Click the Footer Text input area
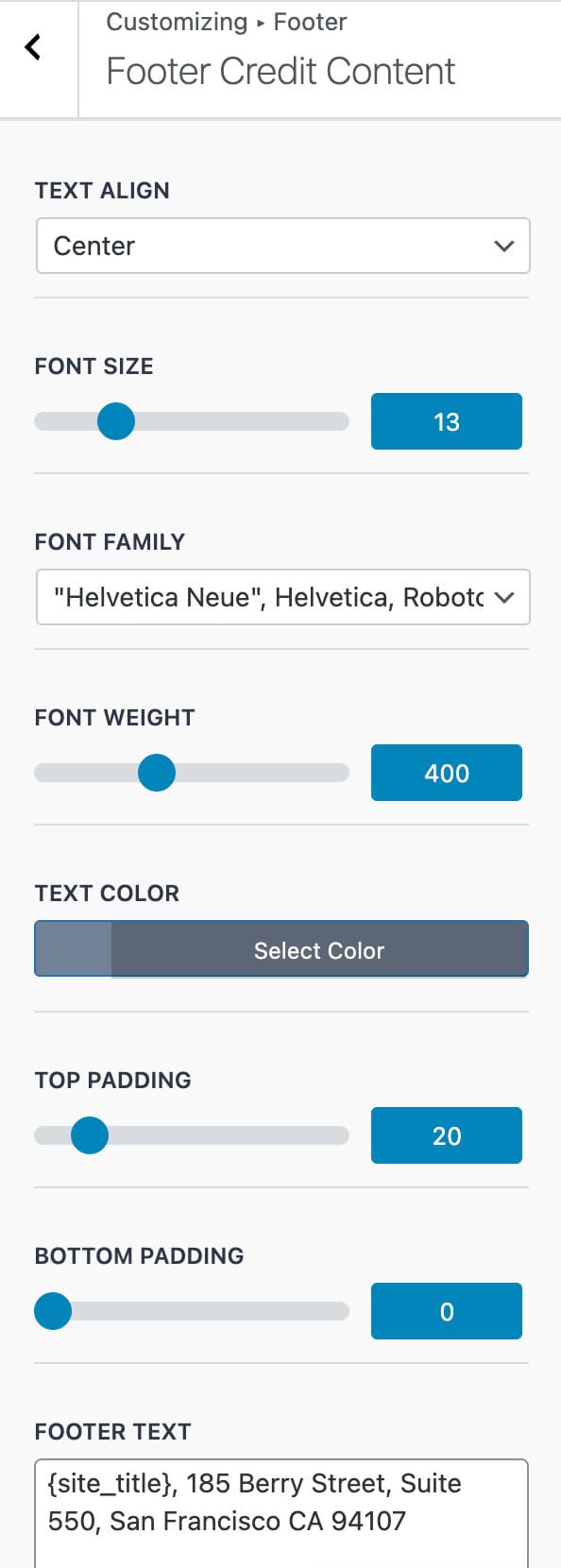The image size is (561, 1568). (x=280, y=1502)
